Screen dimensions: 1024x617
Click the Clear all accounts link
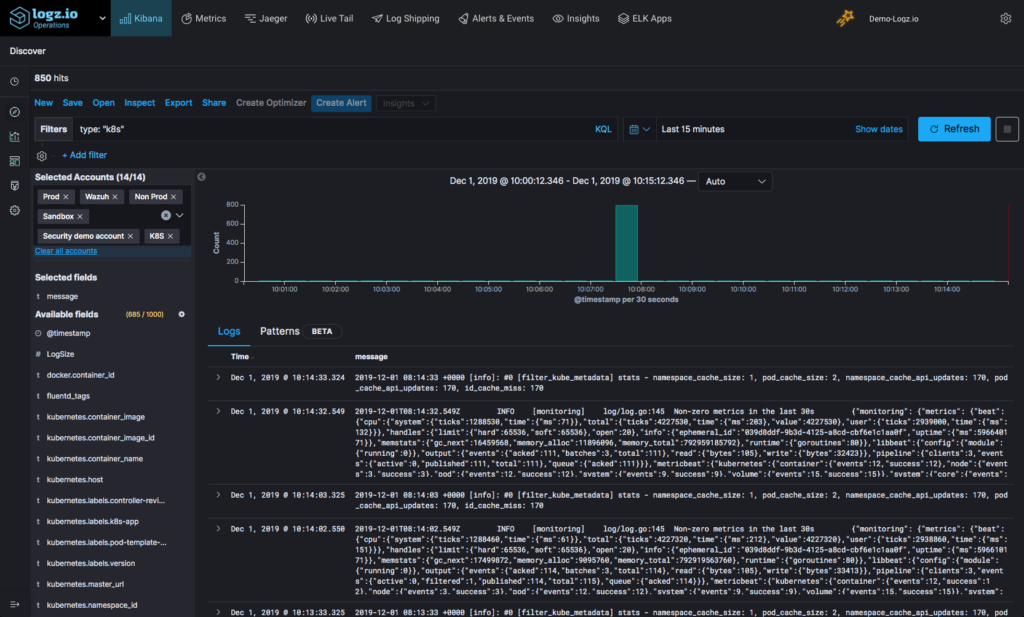tap(67, 251)
